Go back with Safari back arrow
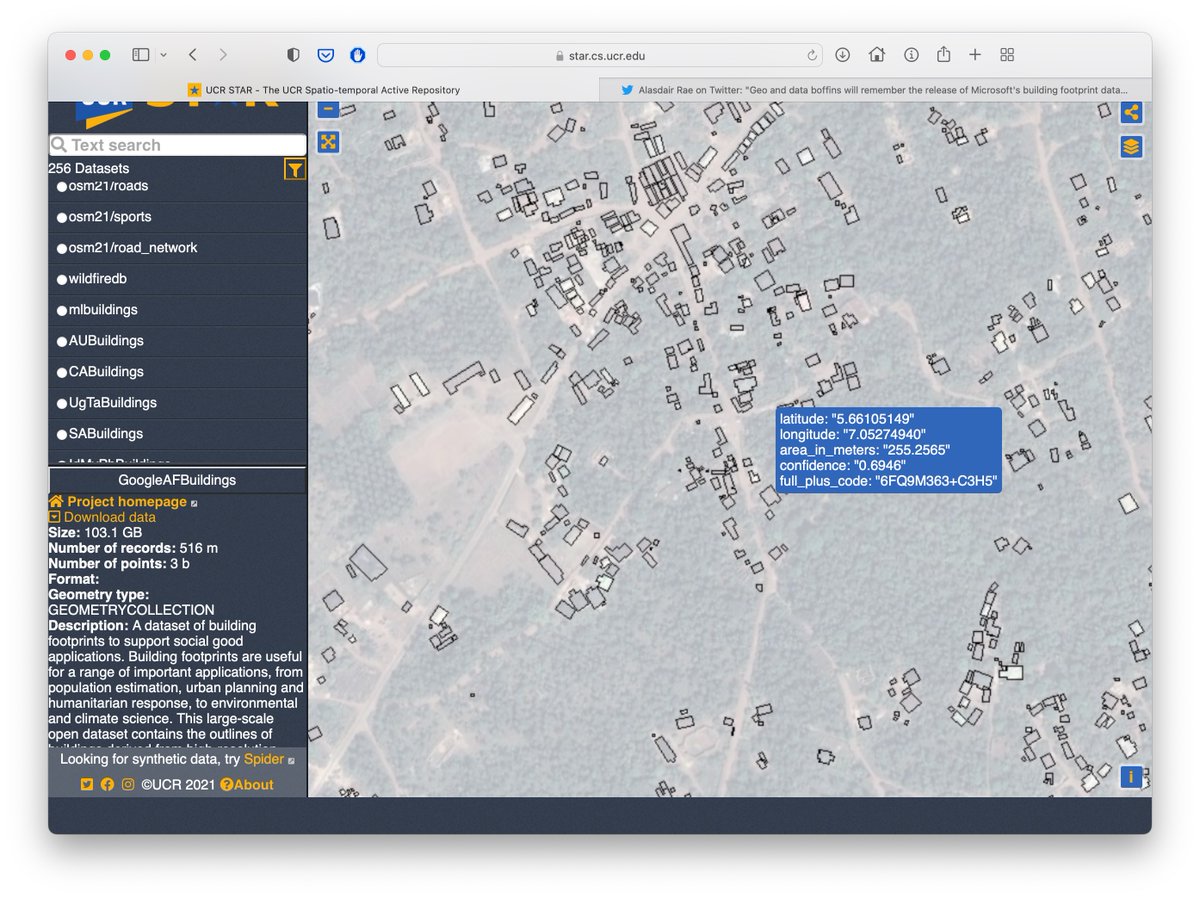The image size is (1200, 898). tap(193, 55)
